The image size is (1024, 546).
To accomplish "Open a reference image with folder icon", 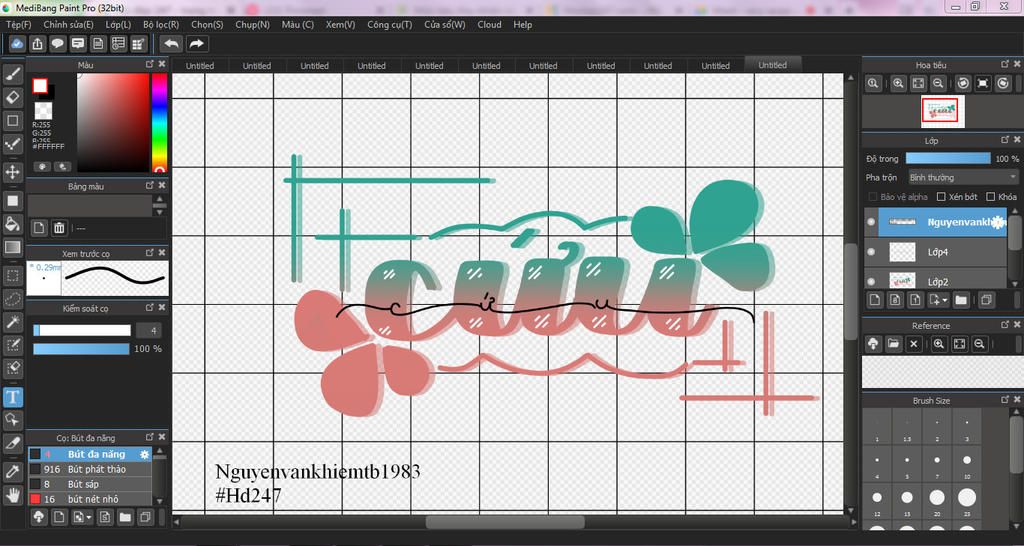I will point(893,344).
